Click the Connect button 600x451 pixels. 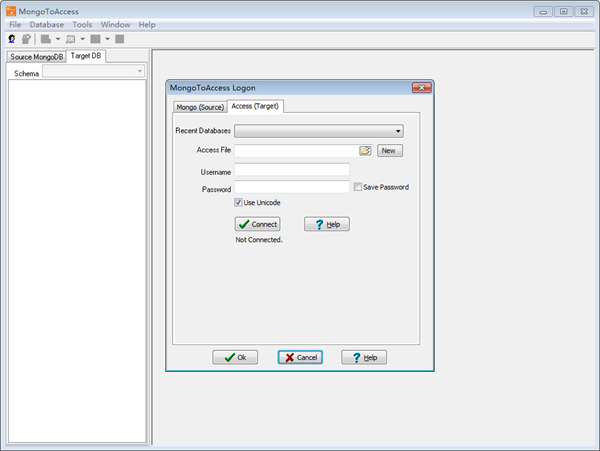pos(258,224)
